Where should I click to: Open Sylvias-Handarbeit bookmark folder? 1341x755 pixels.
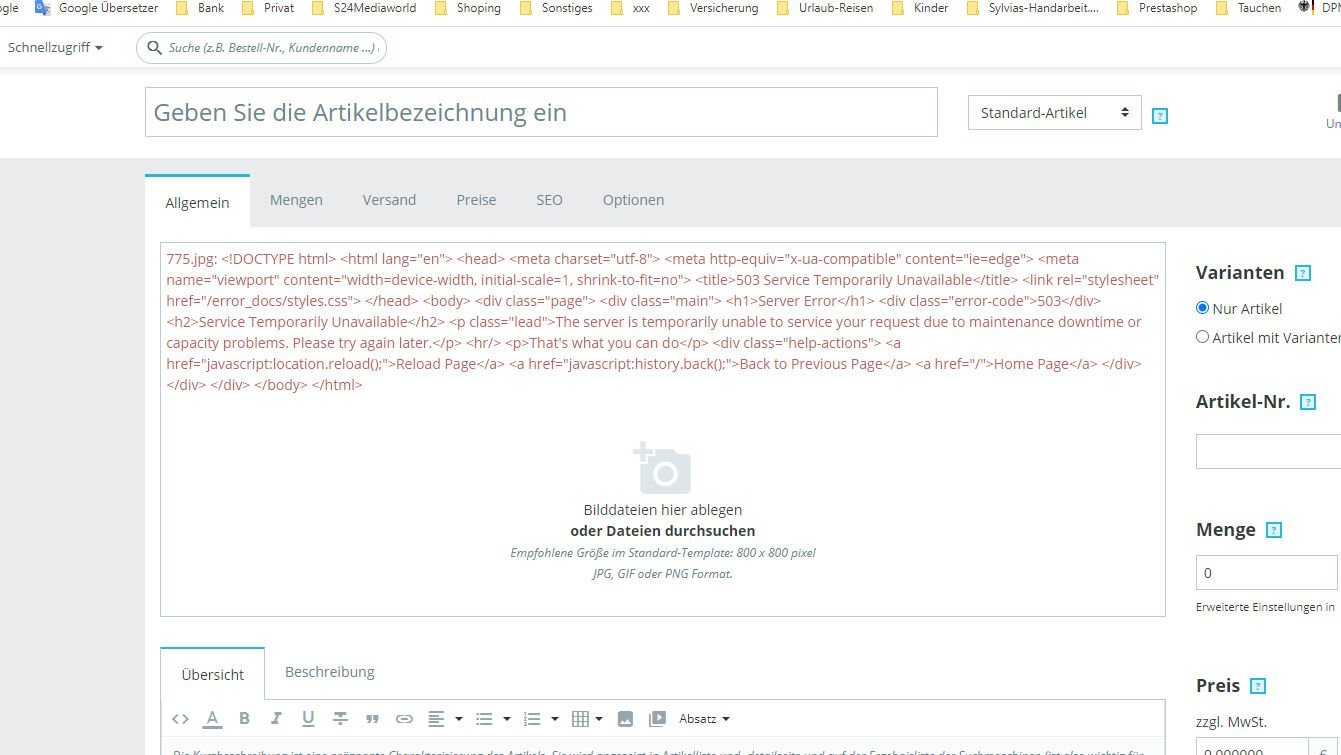[1032, 8]
